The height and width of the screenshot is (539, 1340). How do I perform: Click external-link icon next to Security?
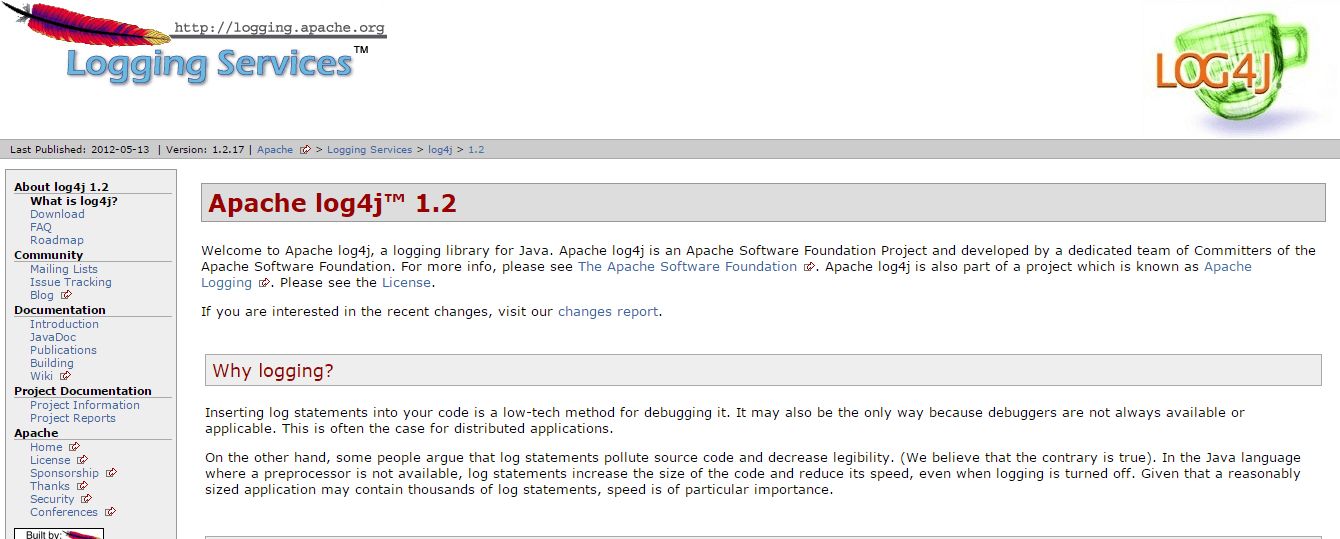[87, 499]
